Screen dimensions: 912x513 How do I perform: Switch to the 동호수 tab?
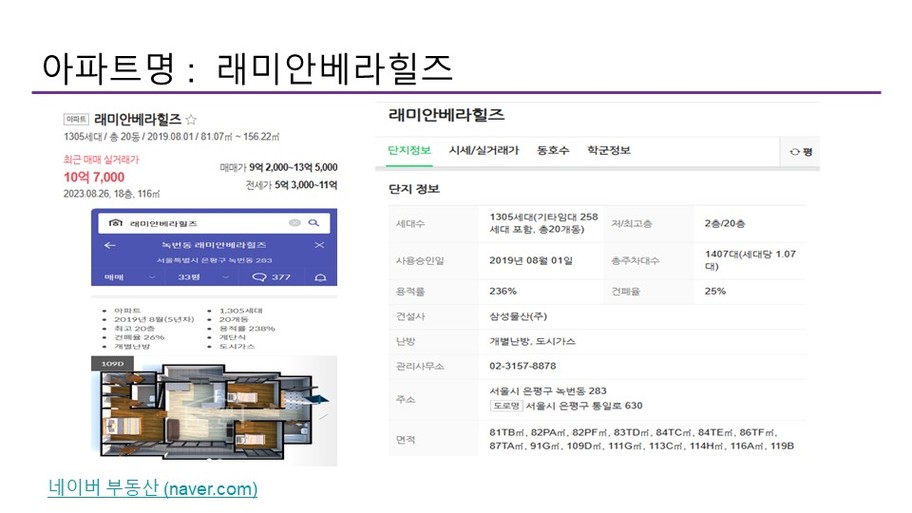click(553, 151)
